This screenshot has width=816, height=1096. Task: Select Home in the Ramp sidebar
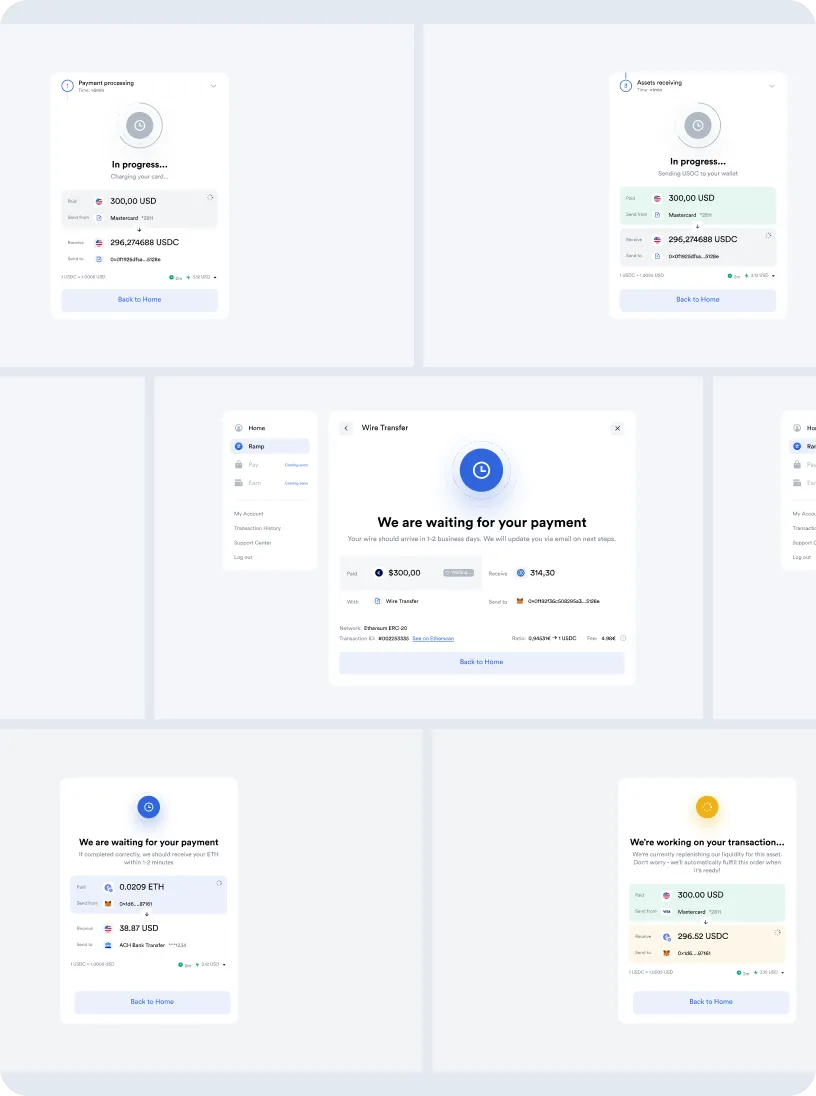(256, 427)
